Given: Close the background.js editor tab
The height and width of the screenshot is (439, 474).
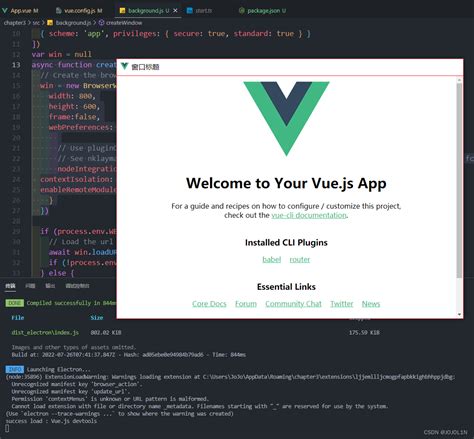Looking at the screenshot, I should pos(175,11).
